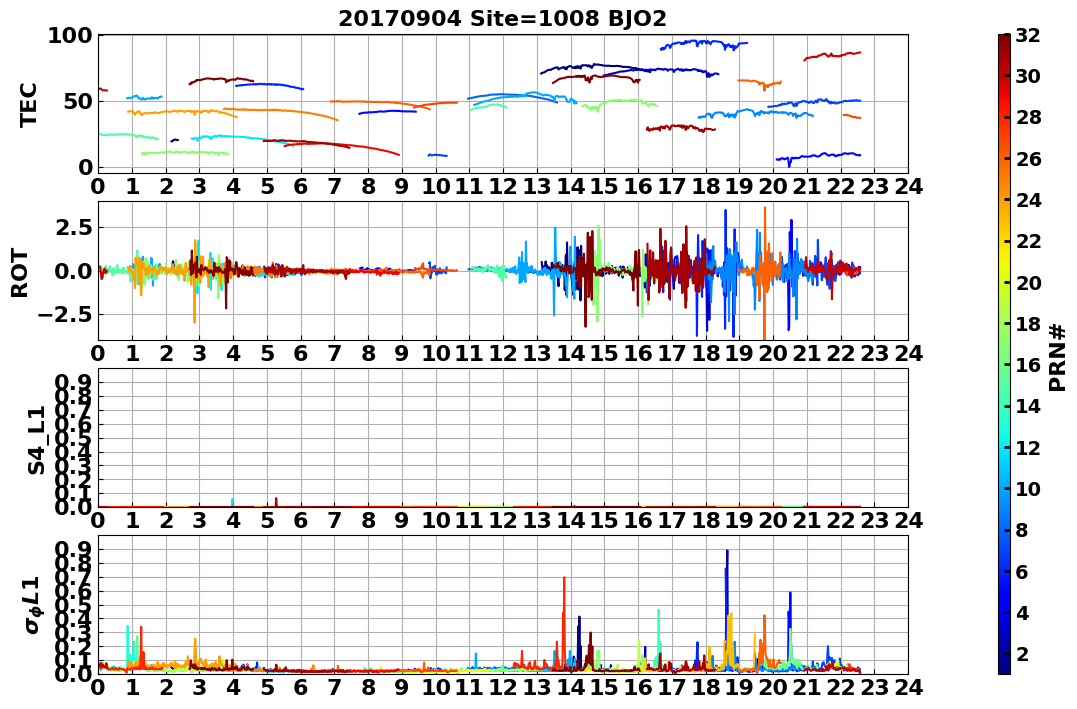Click hour 9 tick below S4_L1 panel
The height and width of the screenshot is (709, 1077).
click(x=402, y=520)
